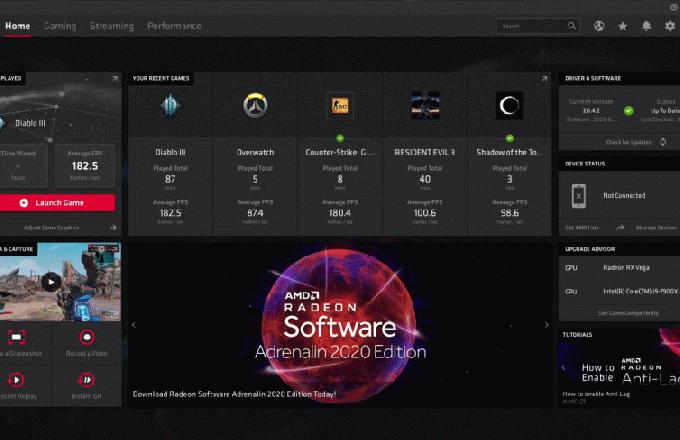Open the Anti-Lag tutorial thumbnail
This screenshot has width=680, height=440.
pyautogui.click(x=619, y=368)
